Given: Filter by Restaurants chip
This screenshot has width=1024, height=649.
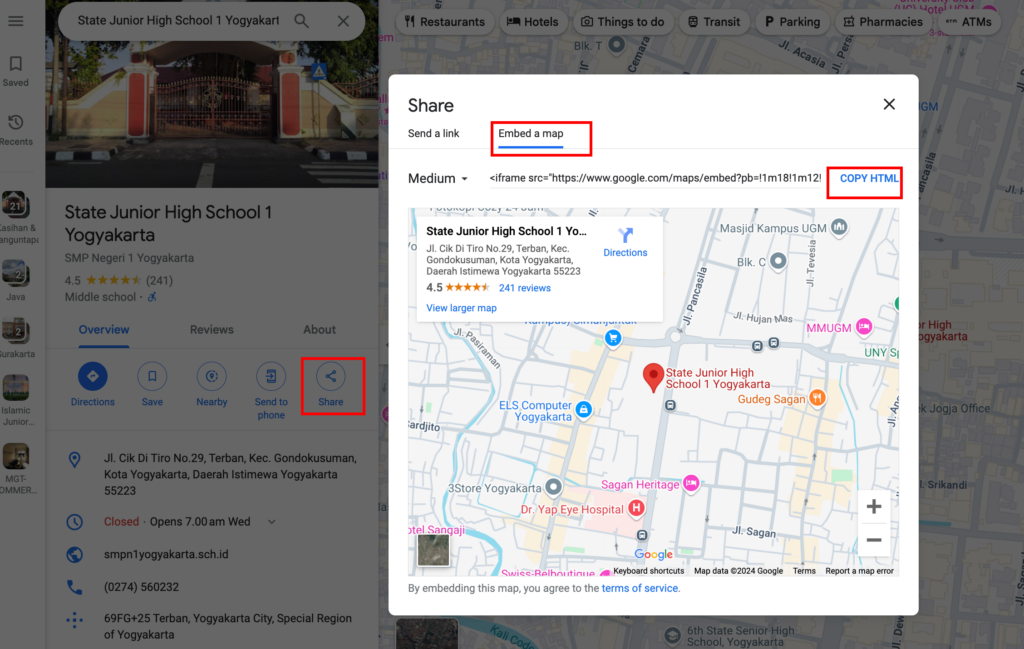Looking at the screenshot, I should tap(445, 22).
